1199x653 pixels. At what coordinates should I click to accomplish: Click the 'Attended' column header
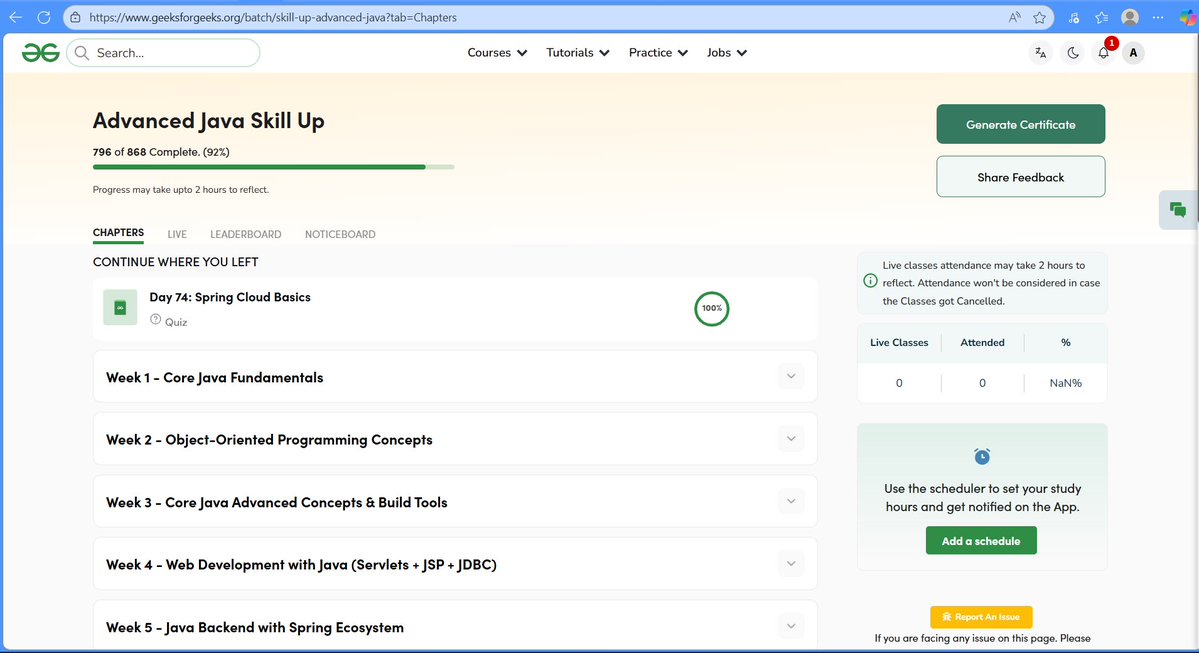click(983, 343)
